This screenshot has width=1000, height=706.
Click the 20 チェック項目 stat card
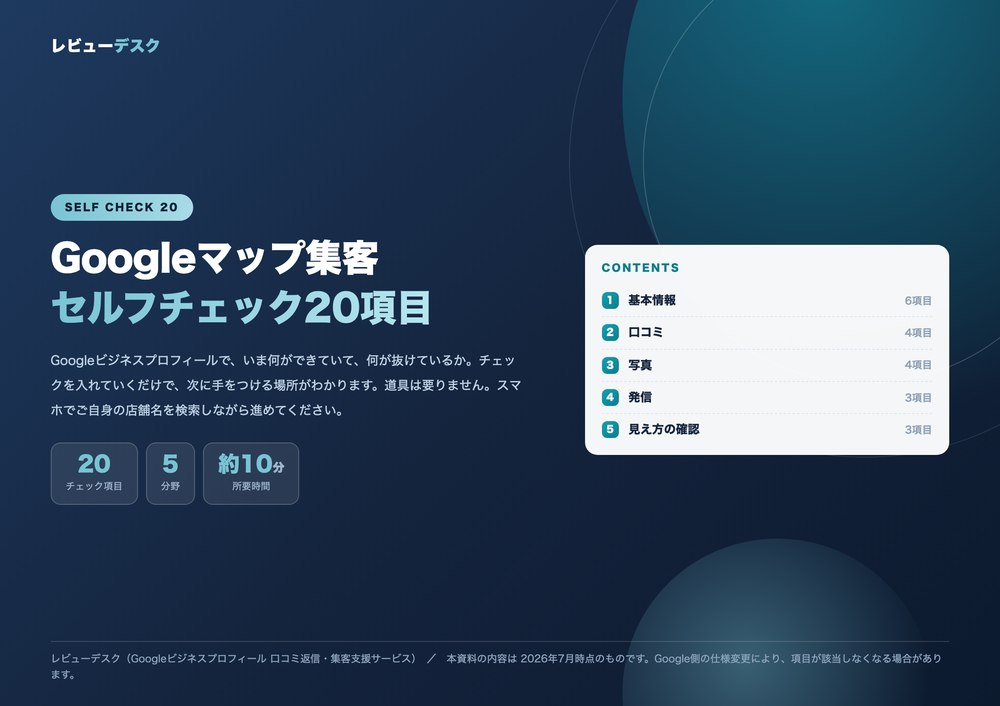(x=94, y=473)
